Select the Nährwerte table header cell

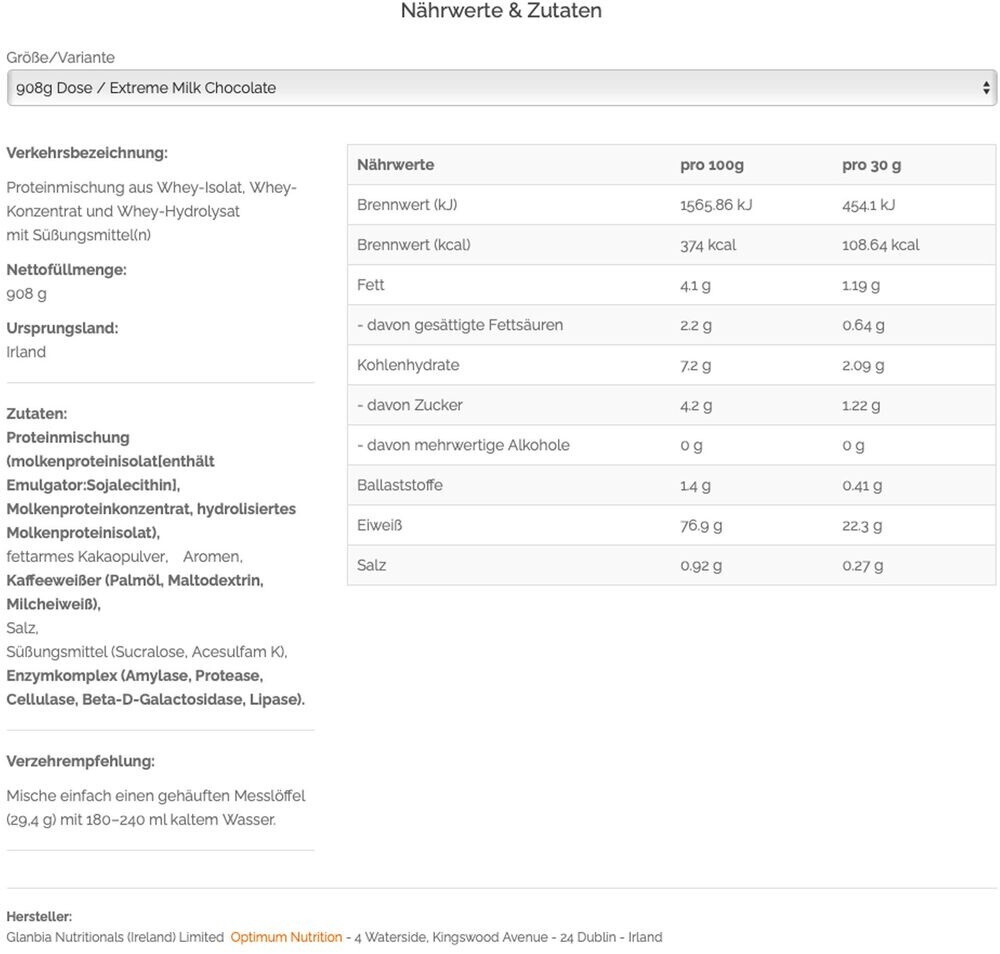click(395, 165)
